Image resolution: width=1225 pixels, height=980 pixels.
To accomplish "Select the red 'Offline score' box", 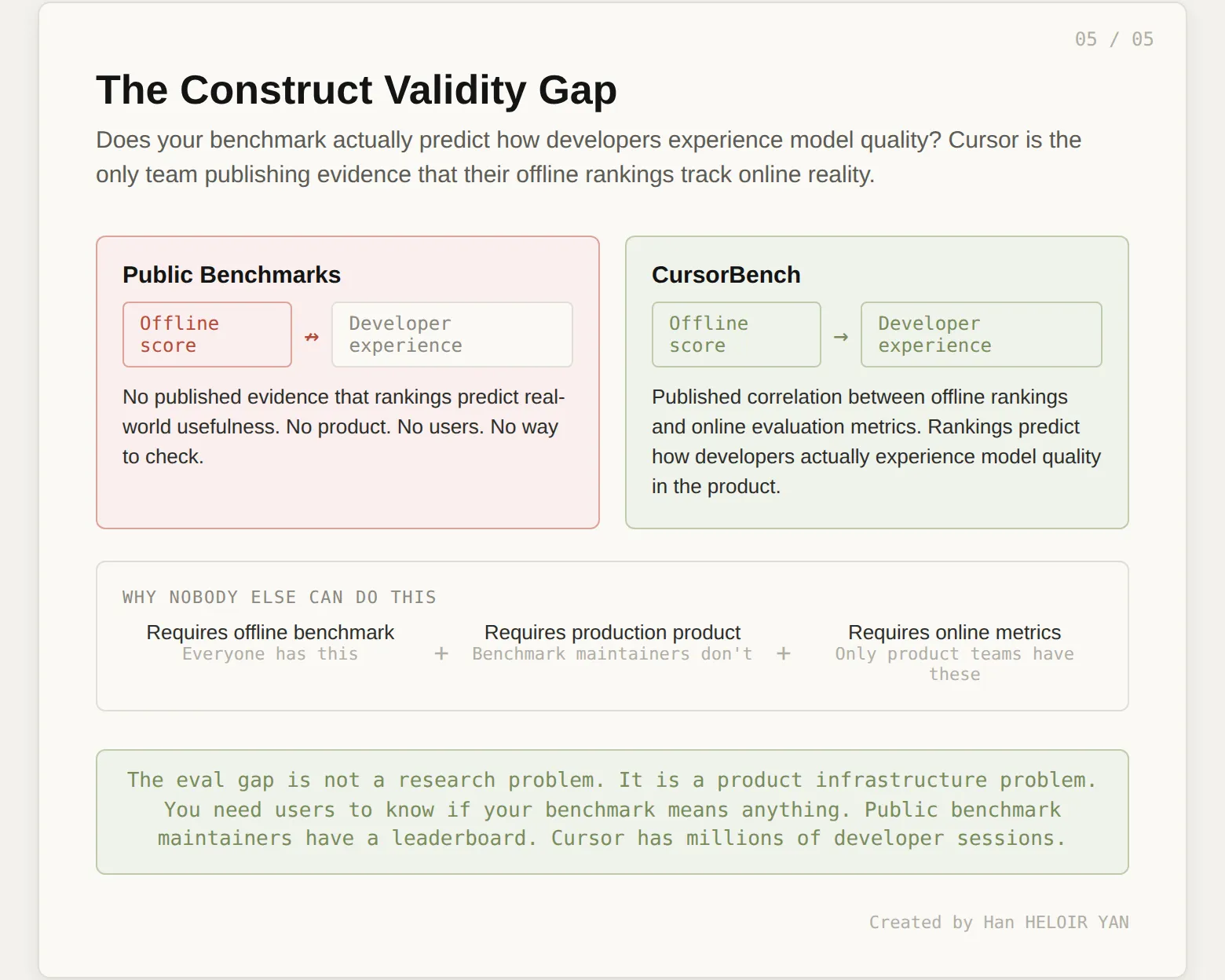I will (207, 335).
